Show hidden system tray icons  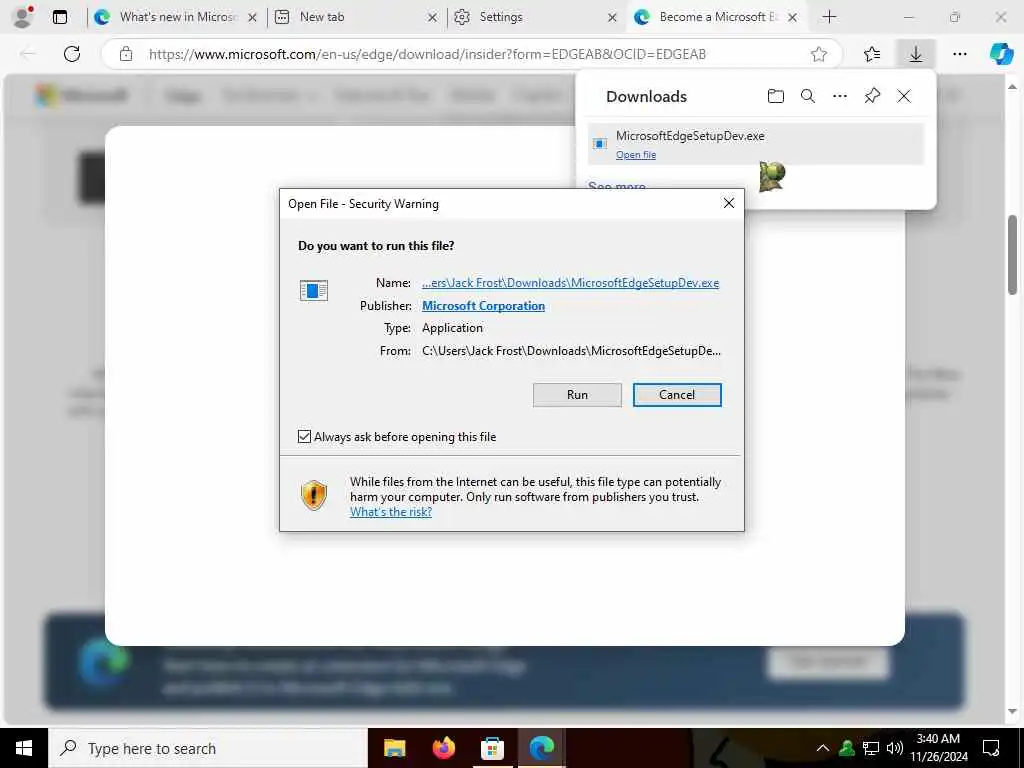point(823,748)
